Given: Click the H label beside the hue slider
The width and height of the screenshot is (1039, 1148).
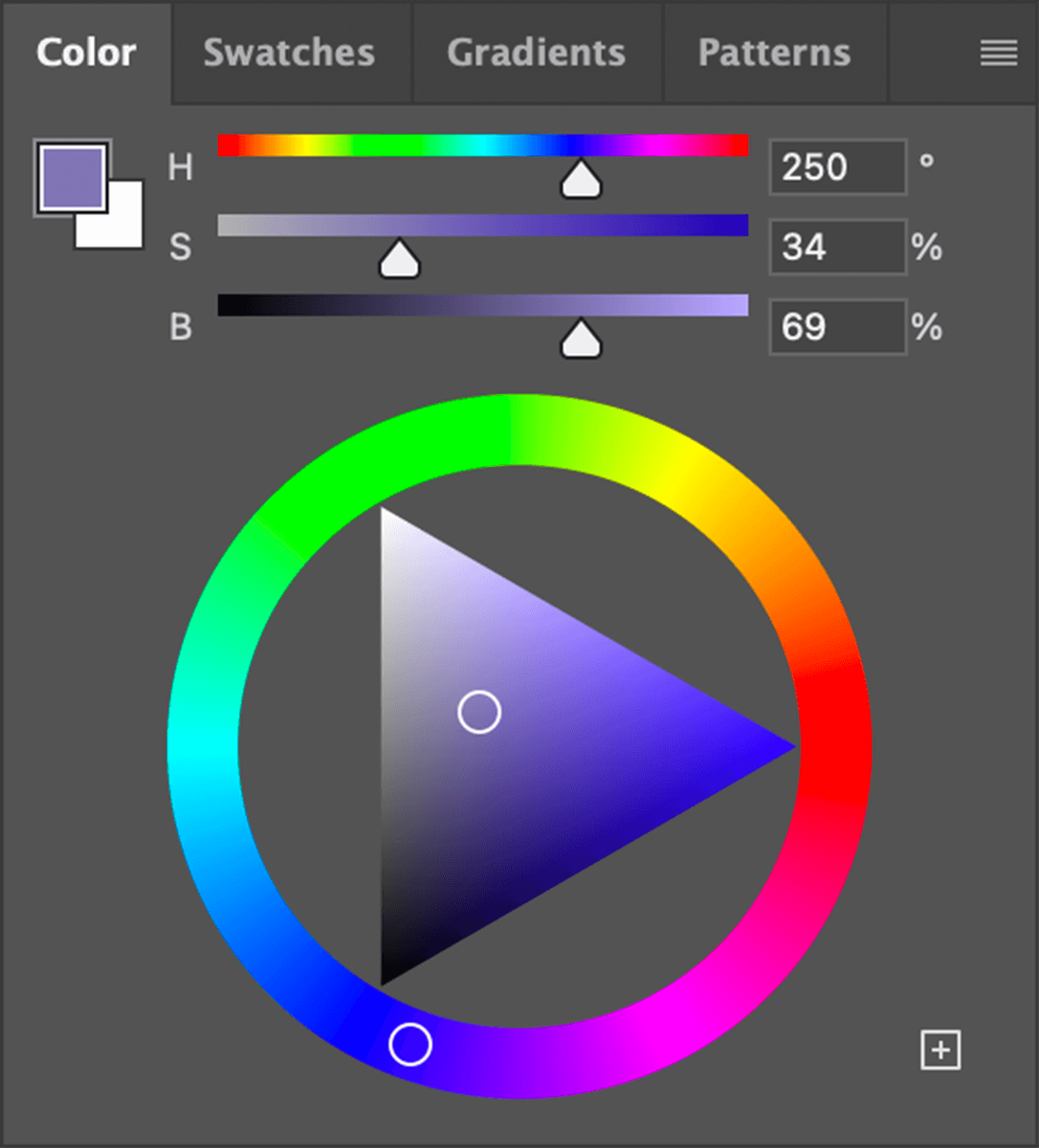Looking at the screenshot, I should click(180, 168).
